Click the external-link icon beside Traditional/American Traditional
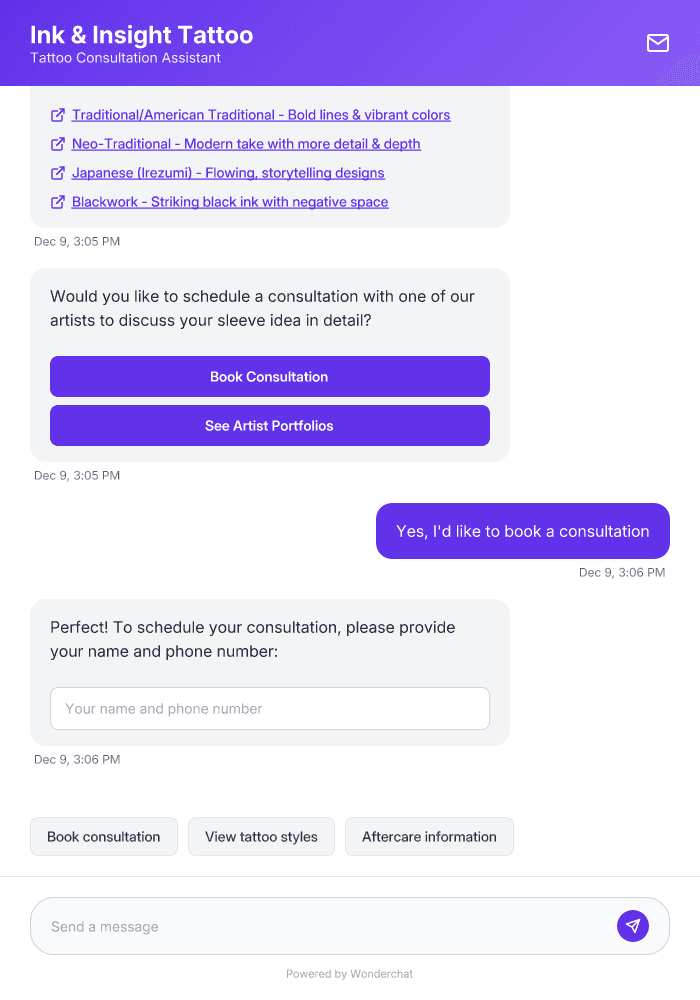 click(58, 114)
